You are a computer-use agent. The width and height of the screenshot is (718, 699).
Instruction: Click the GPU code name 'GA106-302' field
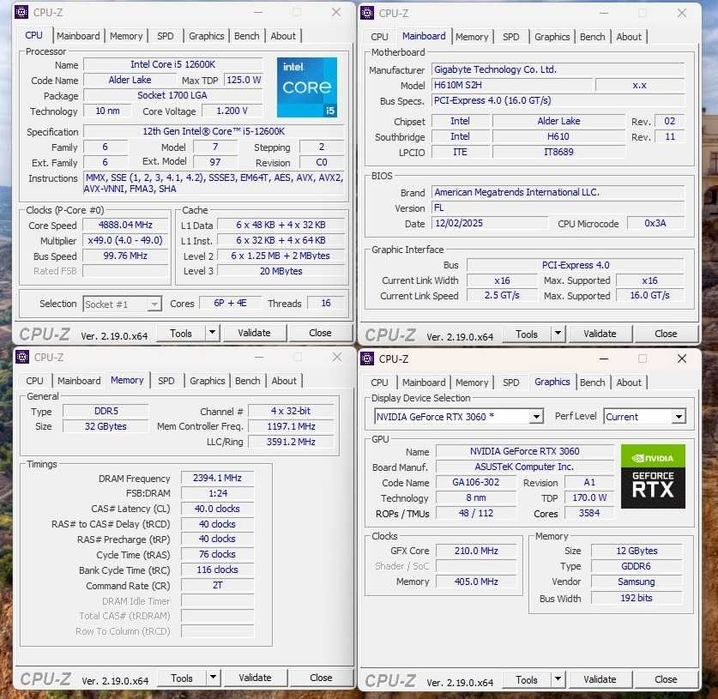tap(476, 482)
